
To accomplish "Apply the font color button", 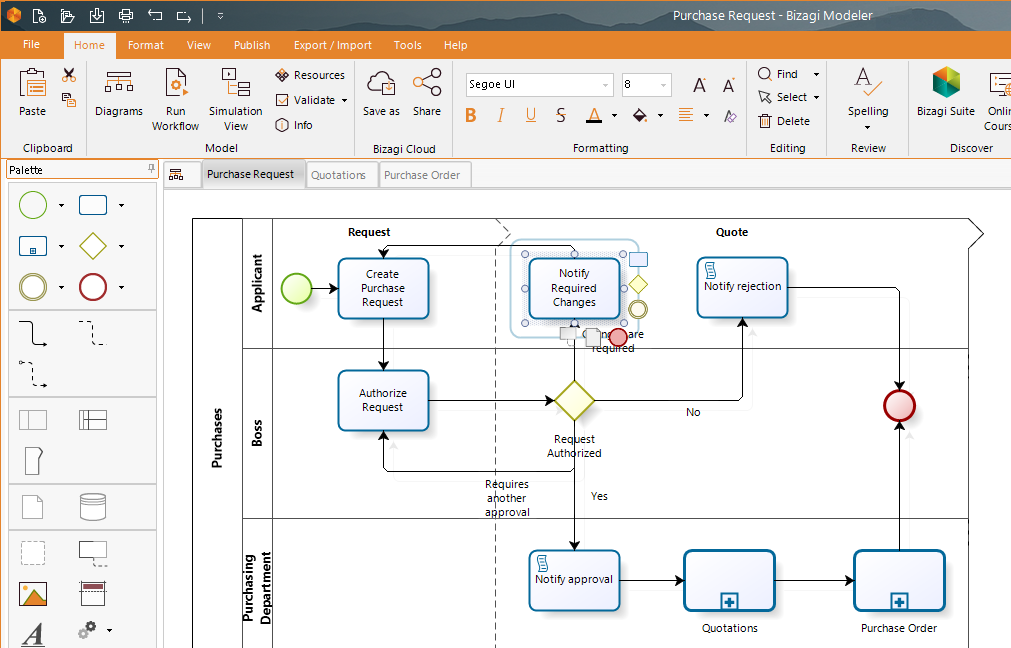I will click(594, 115).
